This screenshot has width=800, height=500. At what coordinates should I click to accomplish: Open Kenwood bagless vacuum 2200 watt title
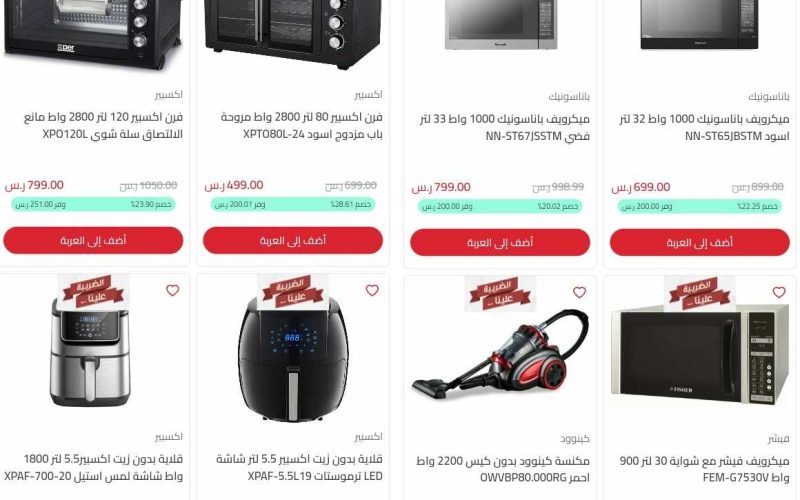(503, 469)
